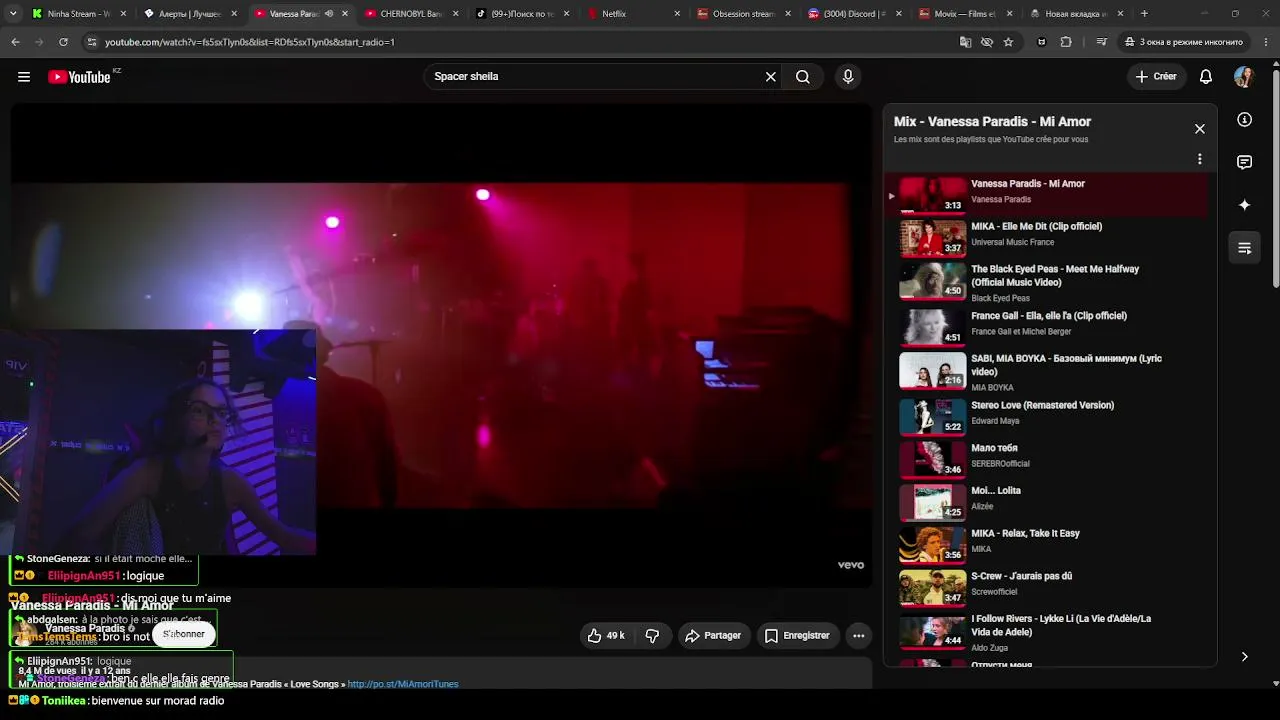Click the video player area
This screenshot has height=720, width=1280.
441,345
